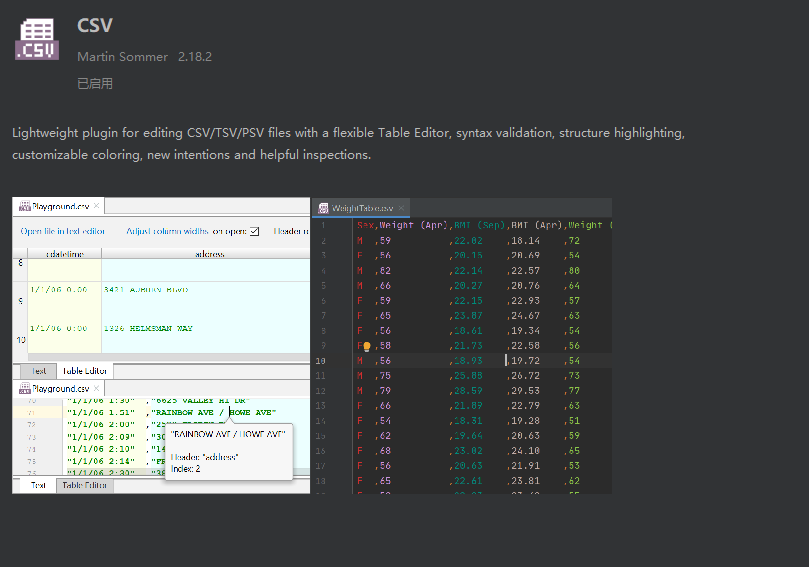Image resolution: width=809 pixels, height=567 pixels.
Task: Open author Martin Sommer's name
Action: 122,57
